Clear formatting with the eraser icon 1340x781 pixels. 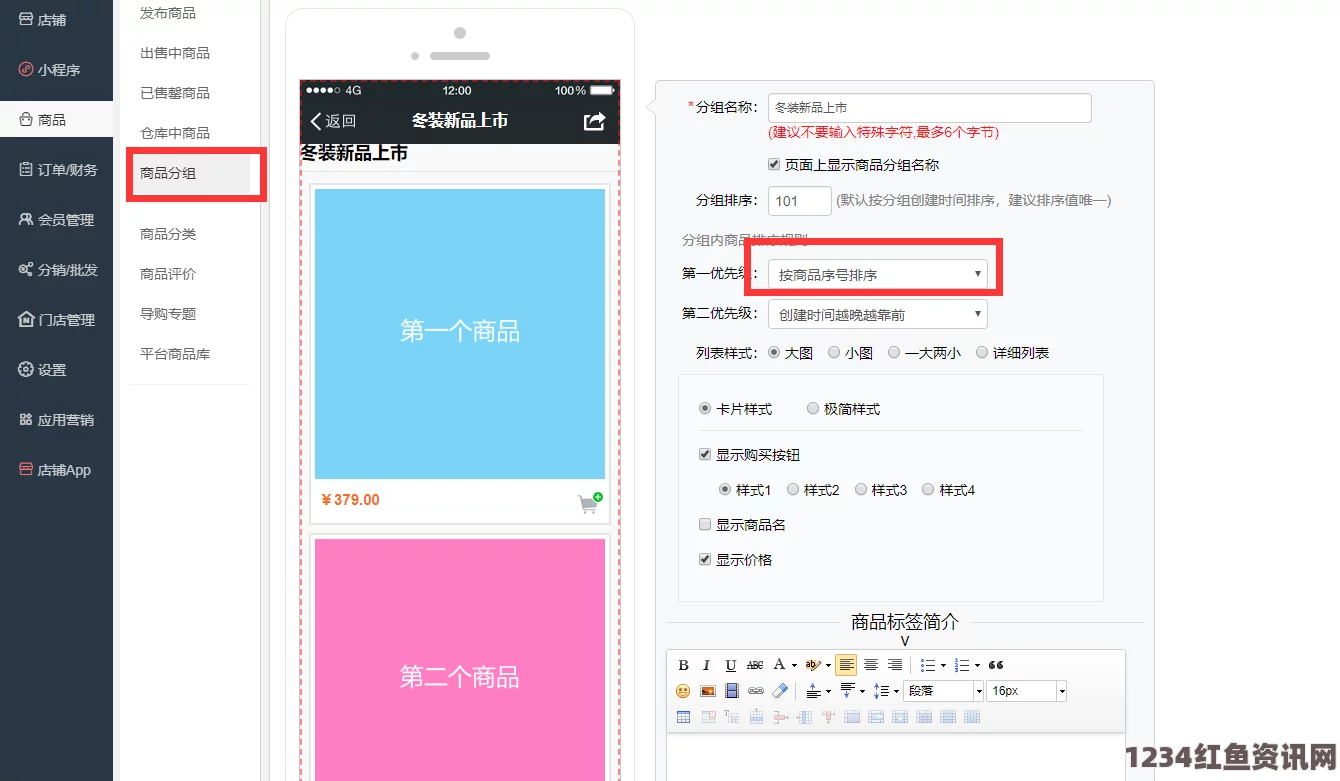click(x=781, y=691)
